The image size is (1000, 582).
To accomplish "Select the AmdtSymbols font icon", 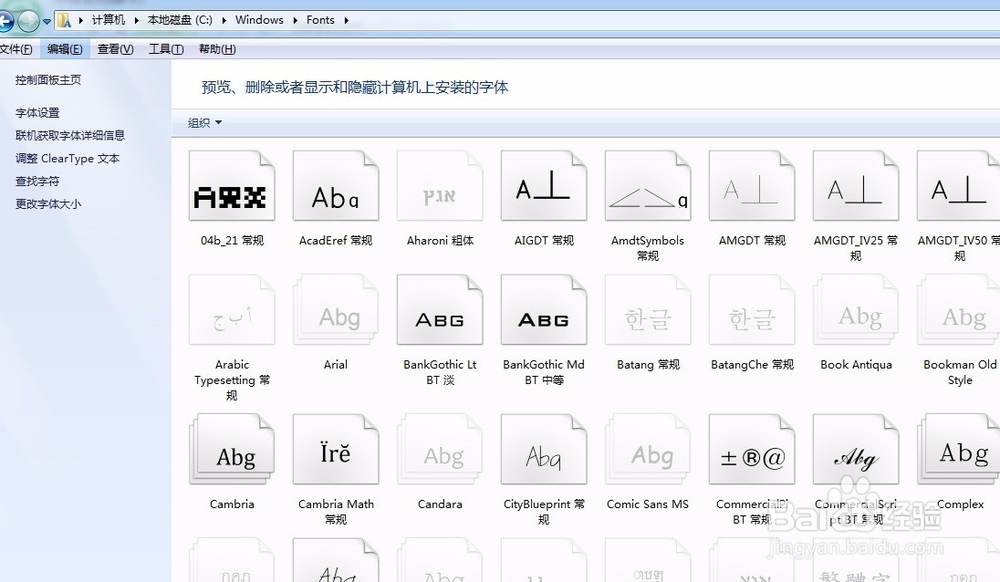I will click(x=648, y=186).
